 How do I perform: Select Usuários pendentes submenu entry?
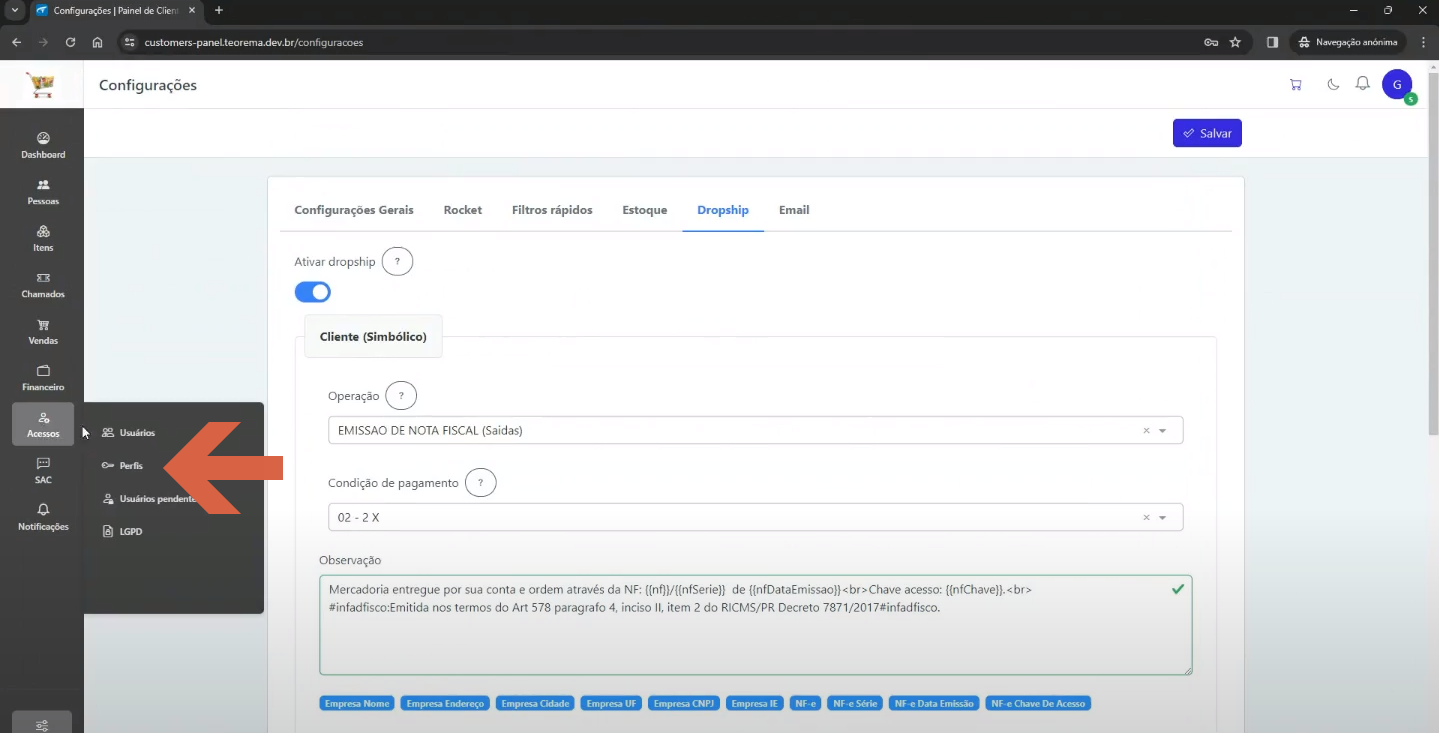(x=150, y=499)
